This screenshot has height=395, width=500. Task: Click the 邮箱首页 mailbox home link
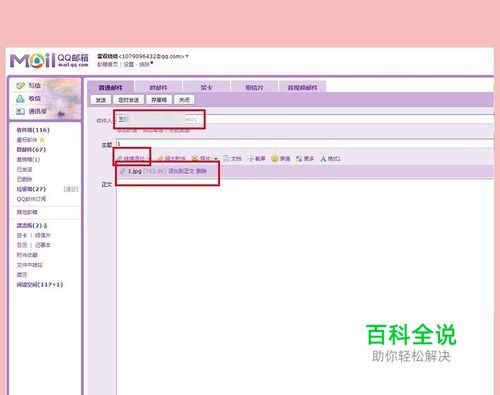tap(107, 64)
